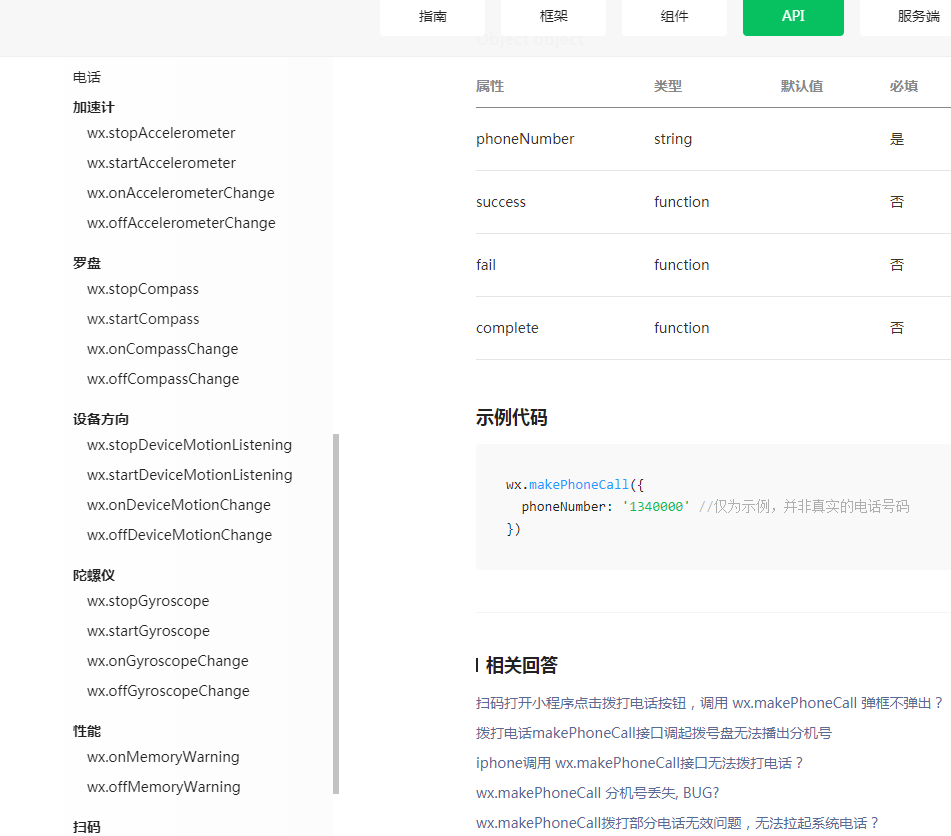View wx.offDeviceMotionChange documentation
Viewport: 951px width, 836px height.
(179, 534)
